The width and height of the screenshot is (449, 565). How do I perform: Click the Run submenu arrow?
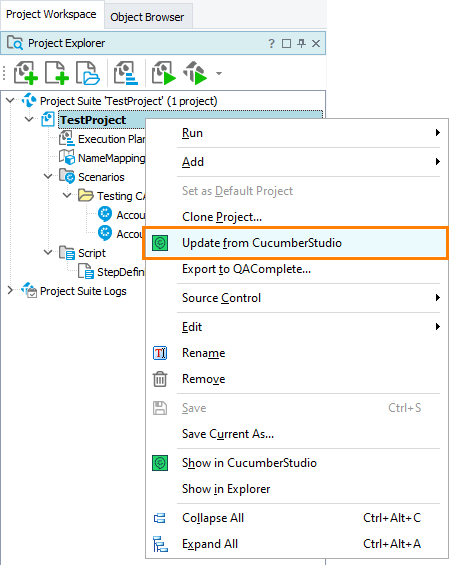tap(437, 133)
